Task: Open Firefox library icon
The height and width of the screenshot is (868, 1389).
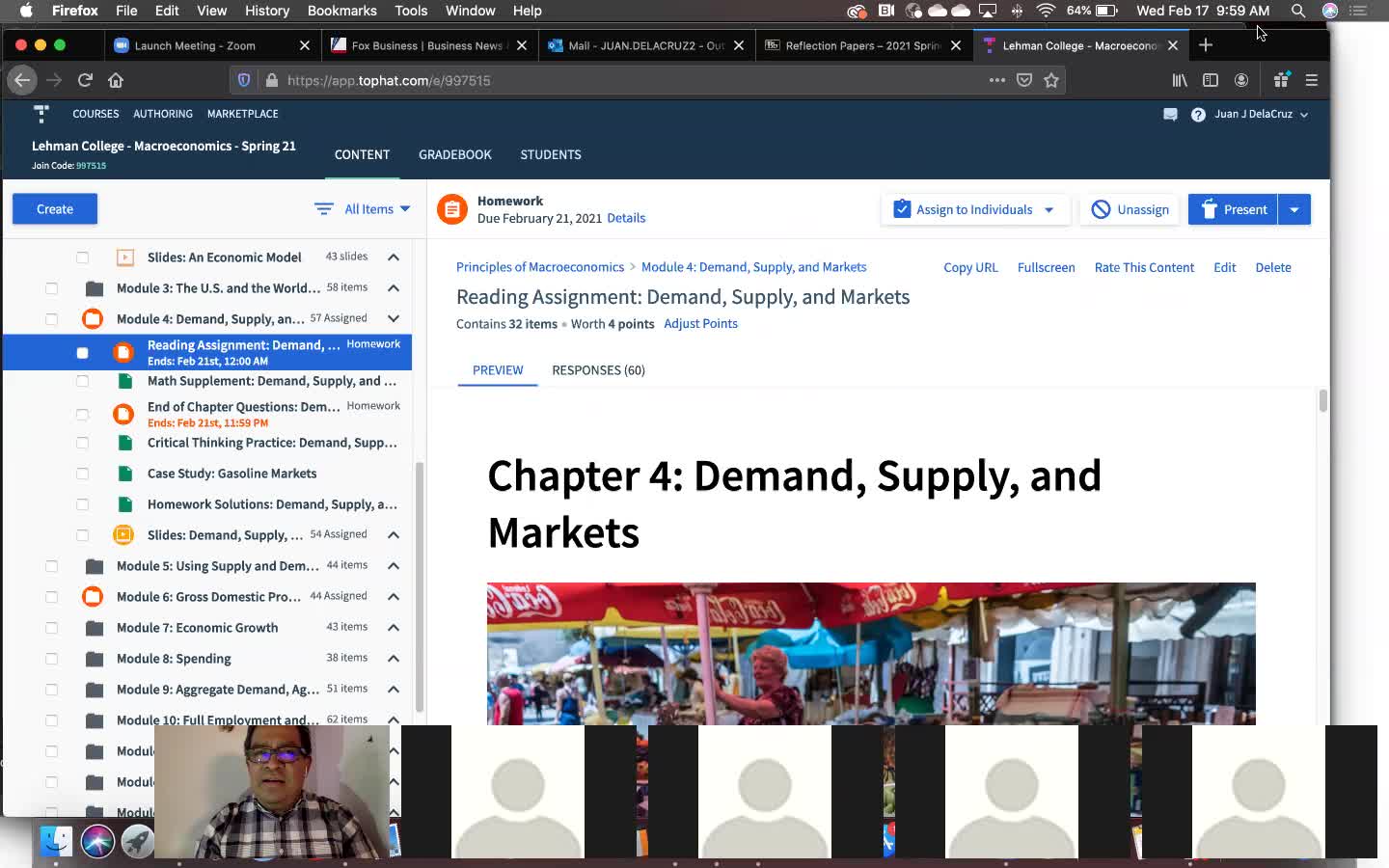Action: click(1180, 80)
